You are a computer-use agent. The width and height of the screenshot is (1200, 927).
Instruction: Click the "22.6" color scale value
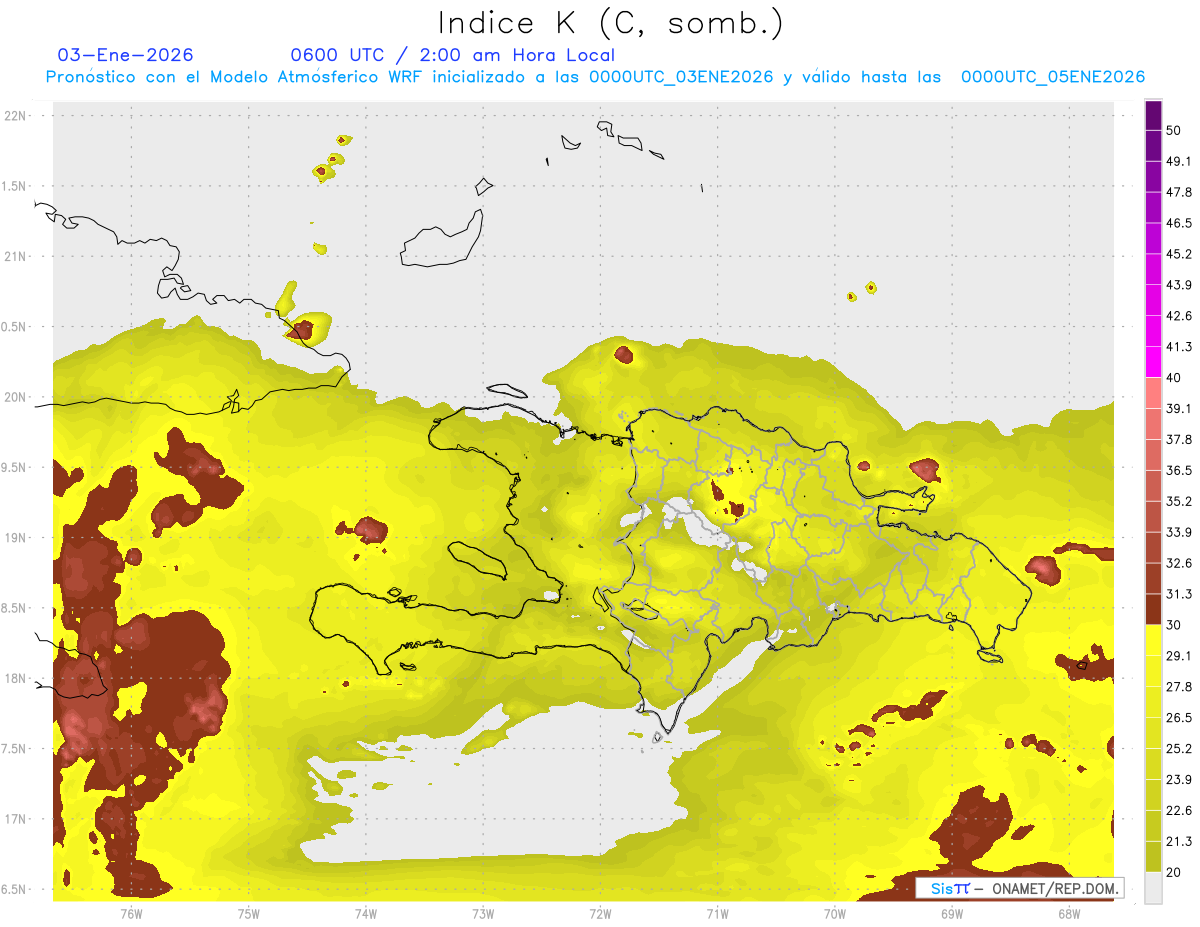pos(1180,810)
